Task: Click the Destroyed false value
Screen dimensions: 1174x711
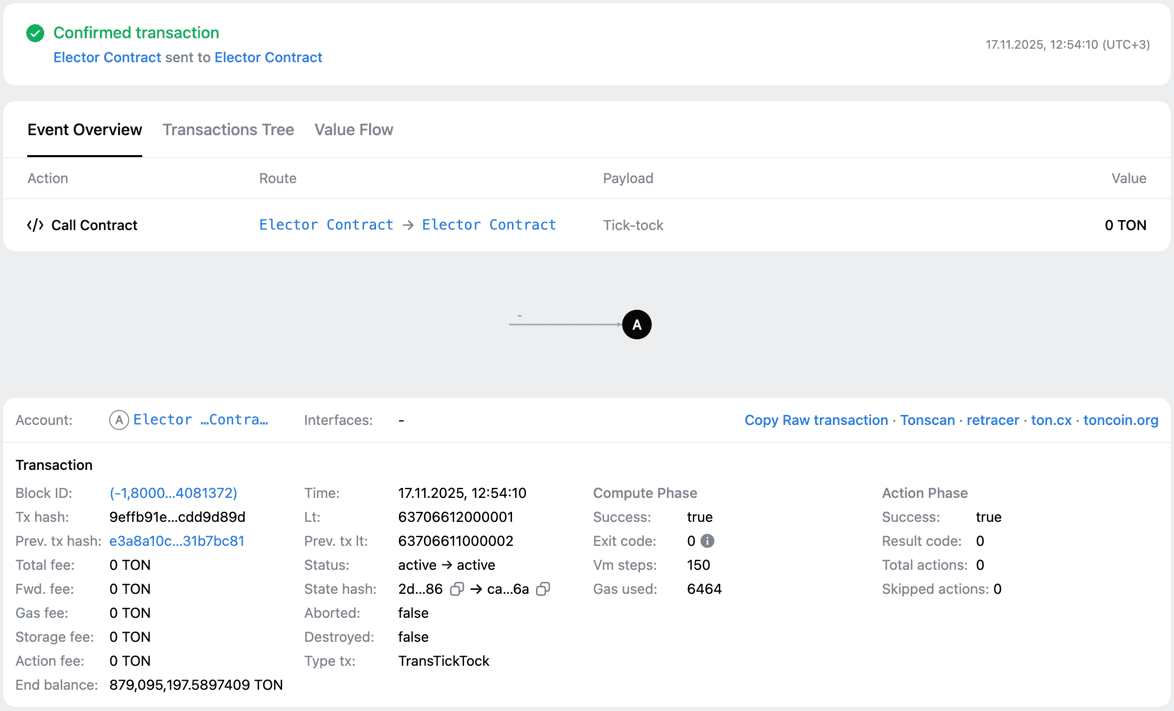Action: (413, 637)
